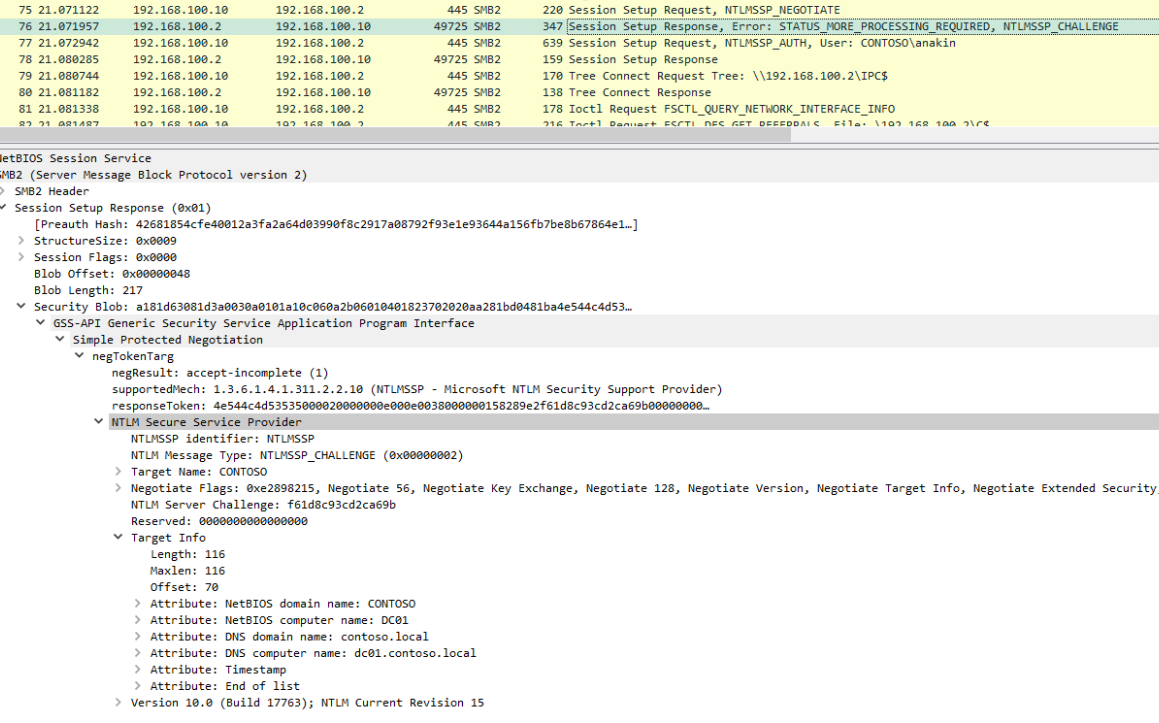This screenshot has width=1159, height=723.
Task: Collapse the Security Blob node
Action: (x=22, y=307)
